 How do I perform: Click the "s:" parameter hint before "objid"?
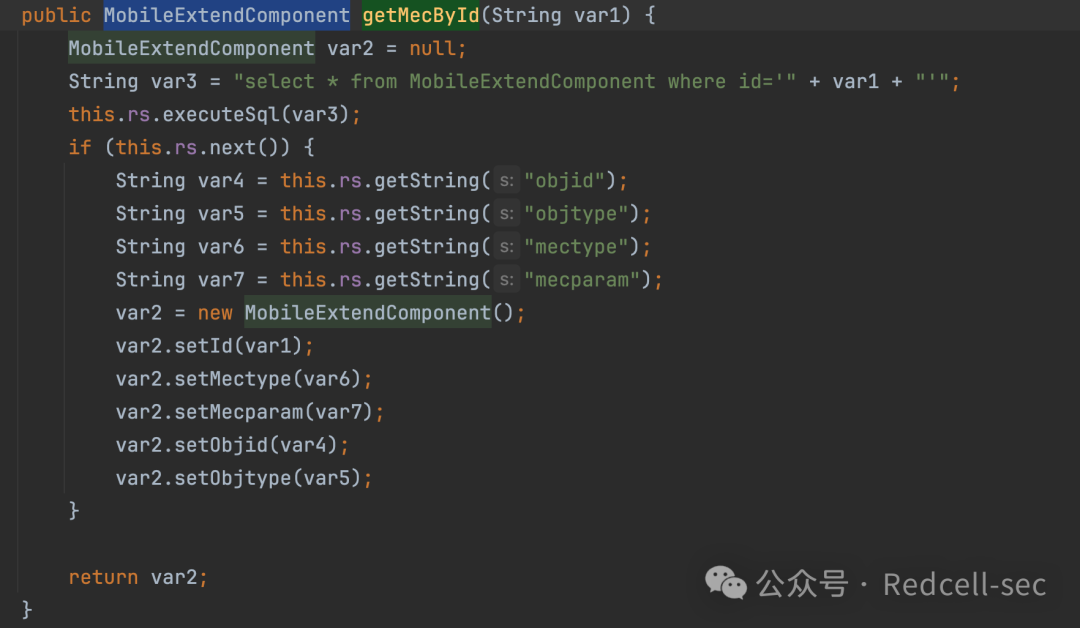point(506,181)
